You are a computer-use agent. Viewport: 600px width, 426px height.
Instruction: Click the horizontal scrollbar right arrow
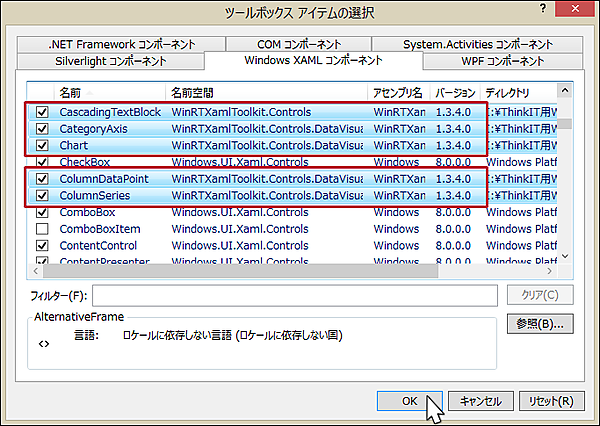coord(551,272)
